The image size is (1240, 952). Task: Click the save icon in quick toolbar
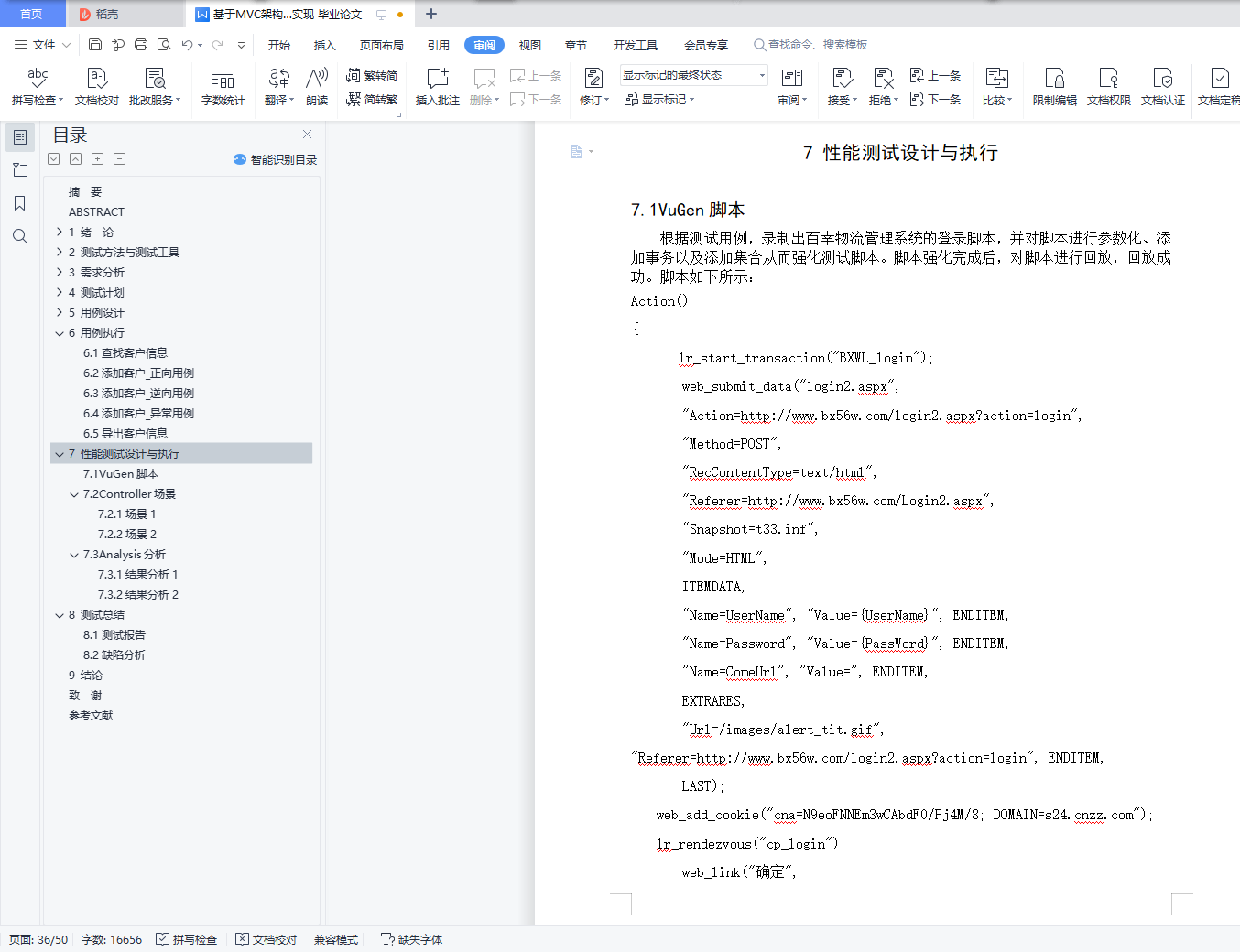coord(95,44)
